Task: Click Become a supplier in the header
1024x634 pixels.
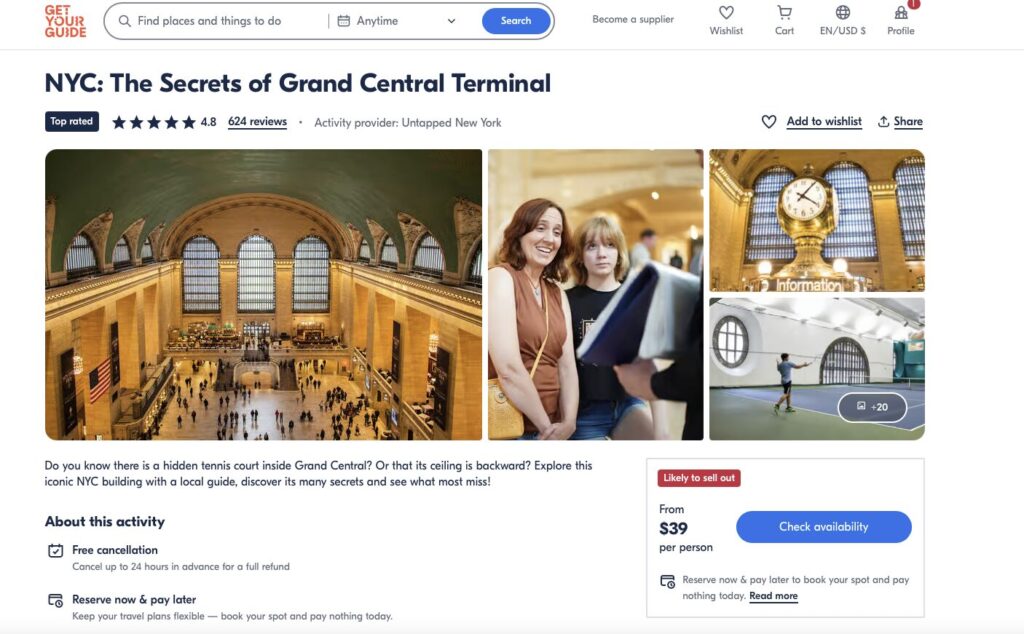Action: [633, 20]
